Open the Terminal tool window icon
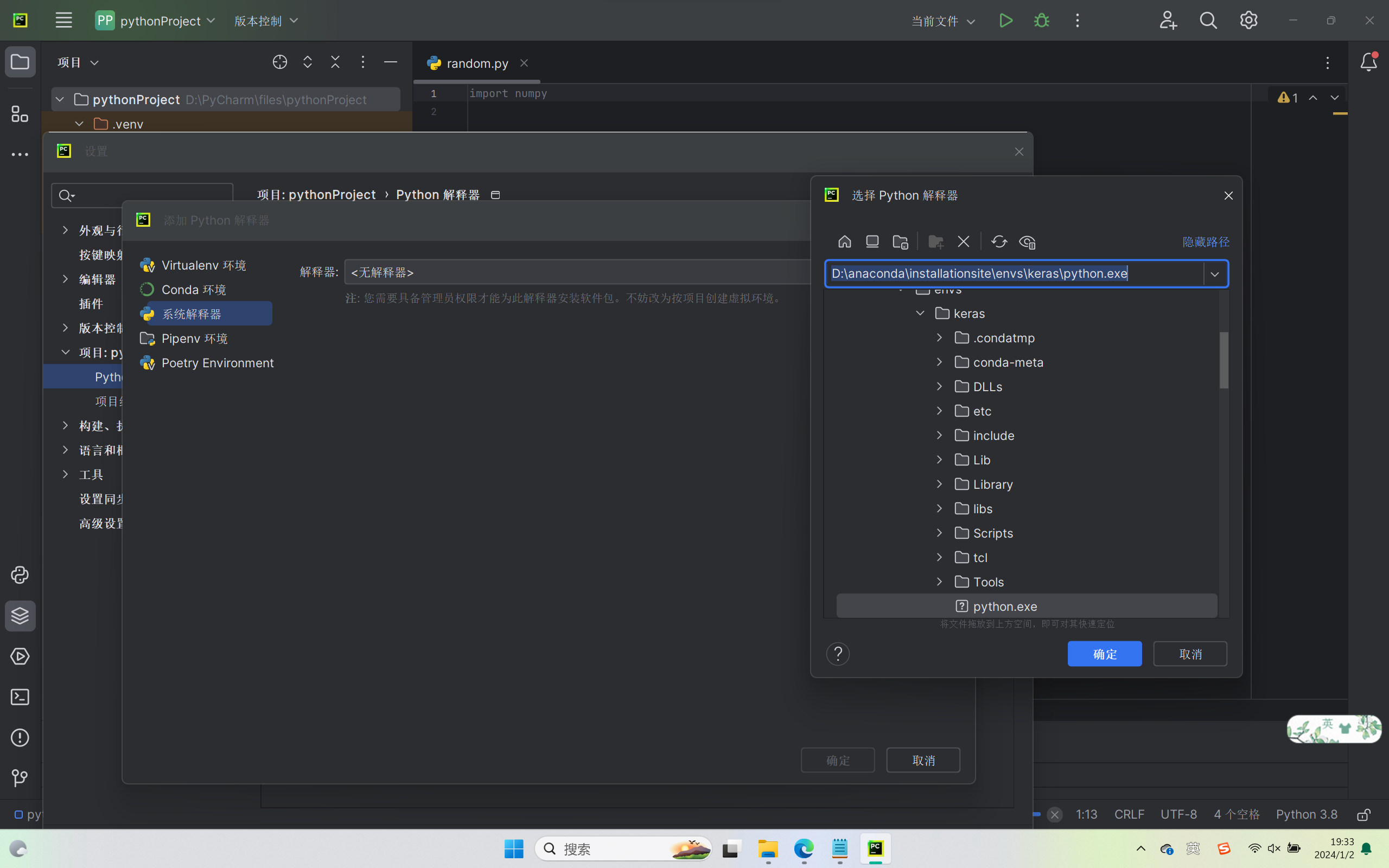Screen dimensions: 1389x868 point(20,697)
